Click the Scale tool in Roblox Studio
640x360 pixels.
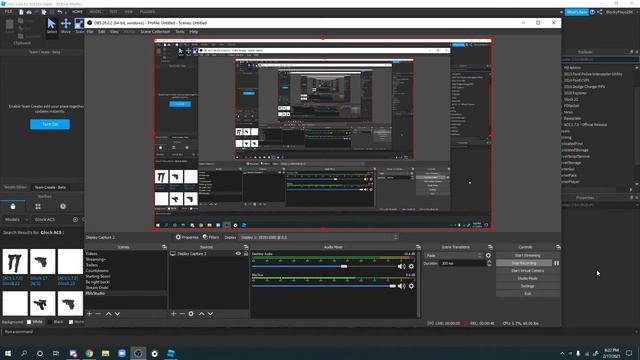tap(79, 26)
